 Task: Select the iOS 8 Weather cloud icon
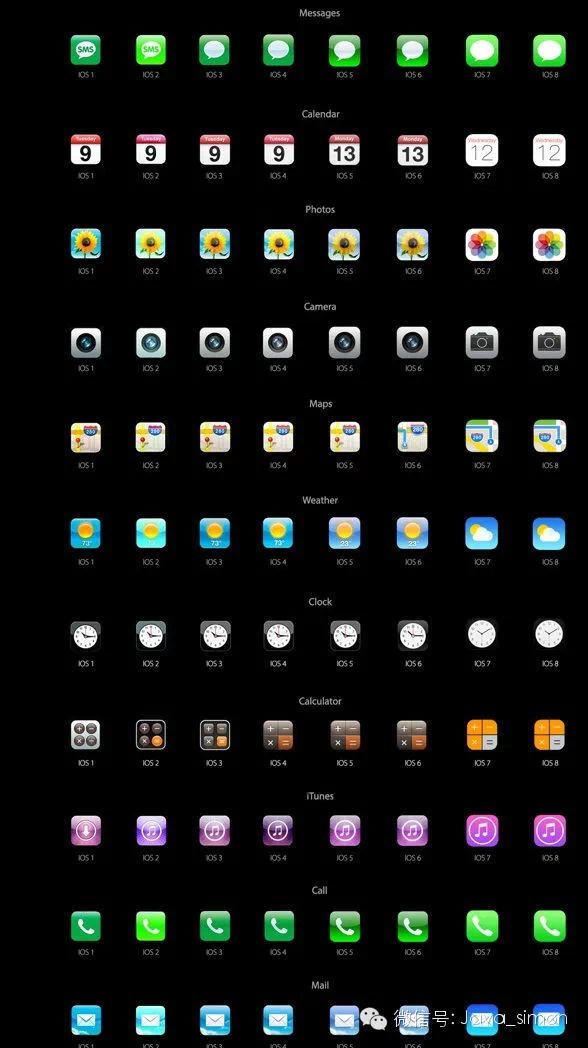click(x=549, y=533)
